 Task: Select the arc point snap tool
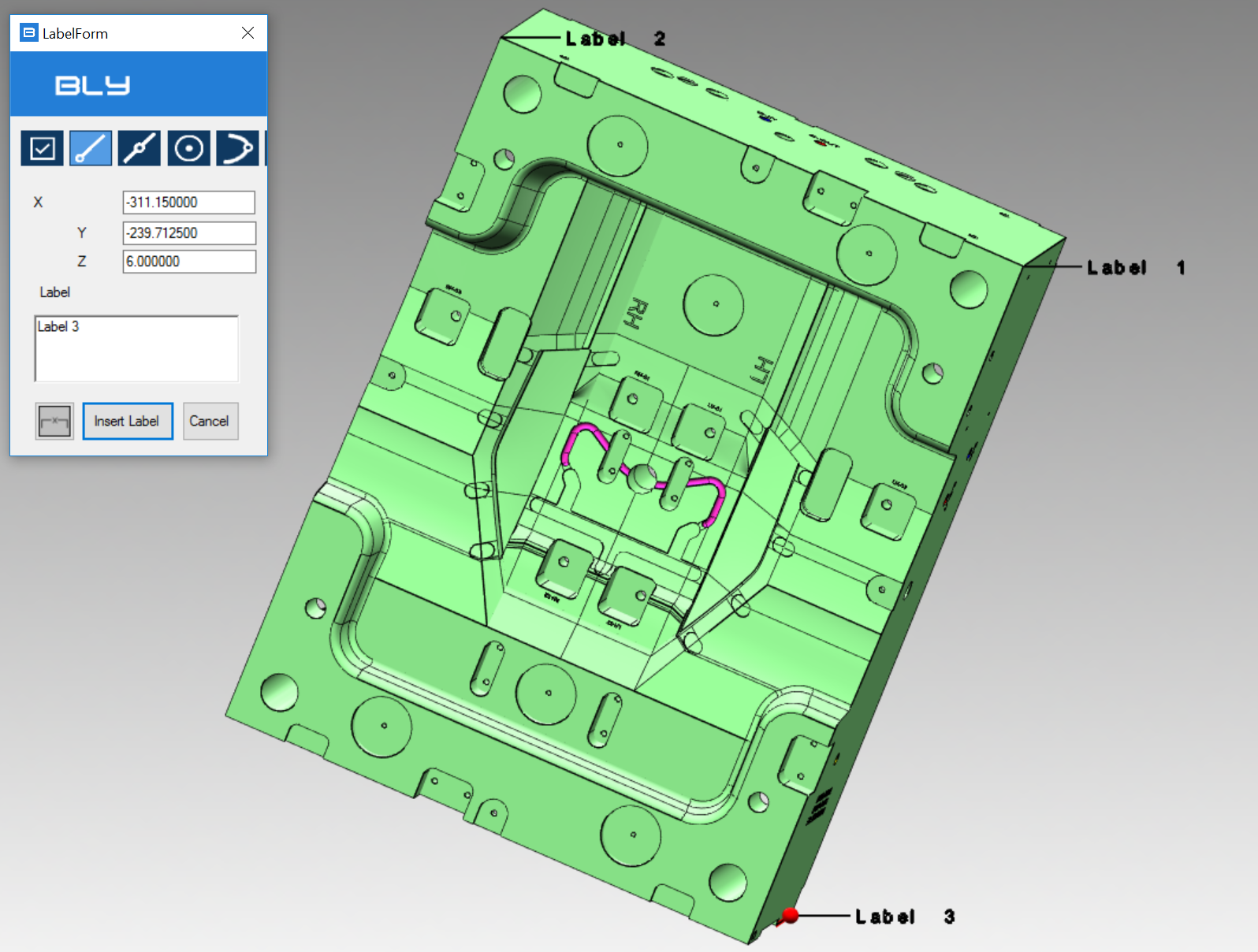(237, 148)
